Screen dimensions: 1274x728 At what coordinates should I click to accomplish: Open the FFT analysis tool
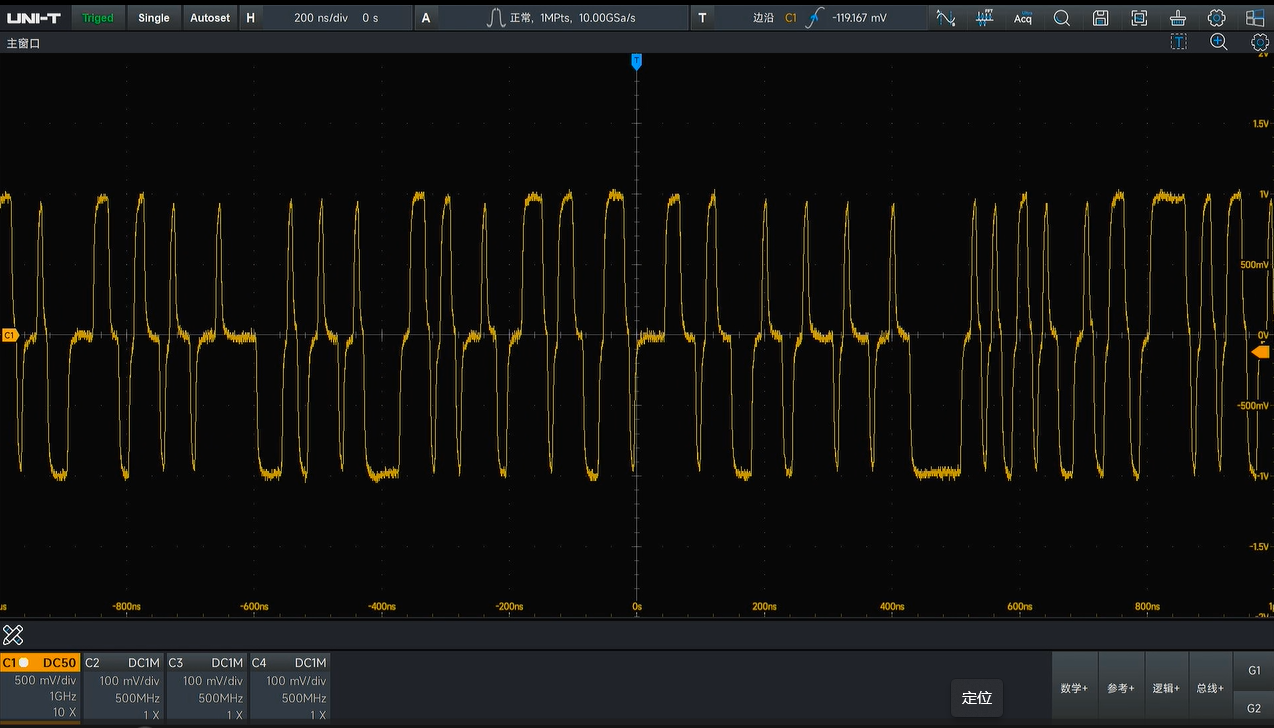click(984, 18)
